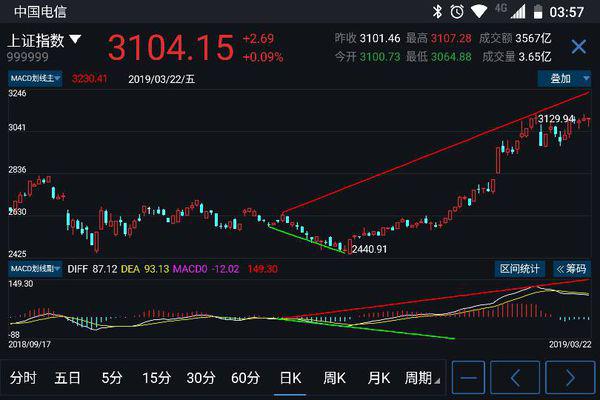Switch to 周K weekly candlestick chart
The height and width of the screenshot is (400, 600).
click(x=334, y=378)
